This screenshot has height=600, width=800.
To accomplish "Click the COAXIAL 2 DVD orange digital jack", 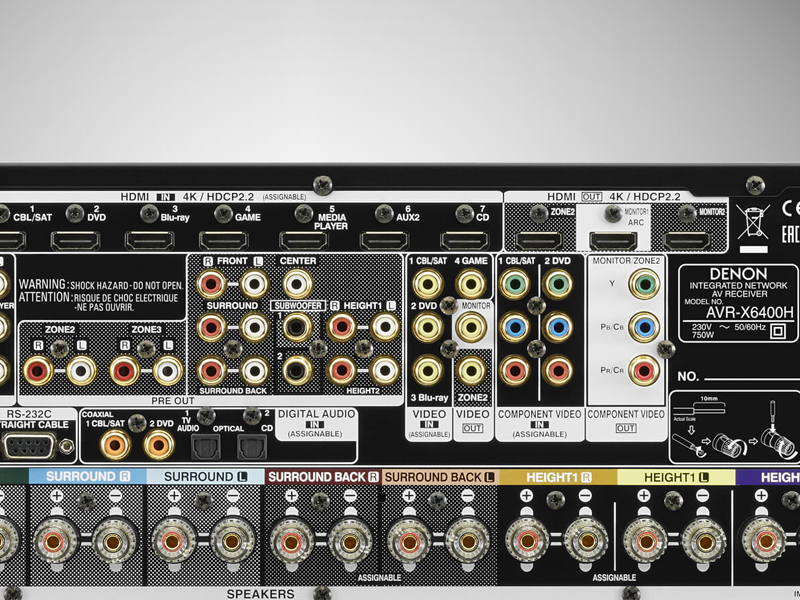I will pos(159,445).
